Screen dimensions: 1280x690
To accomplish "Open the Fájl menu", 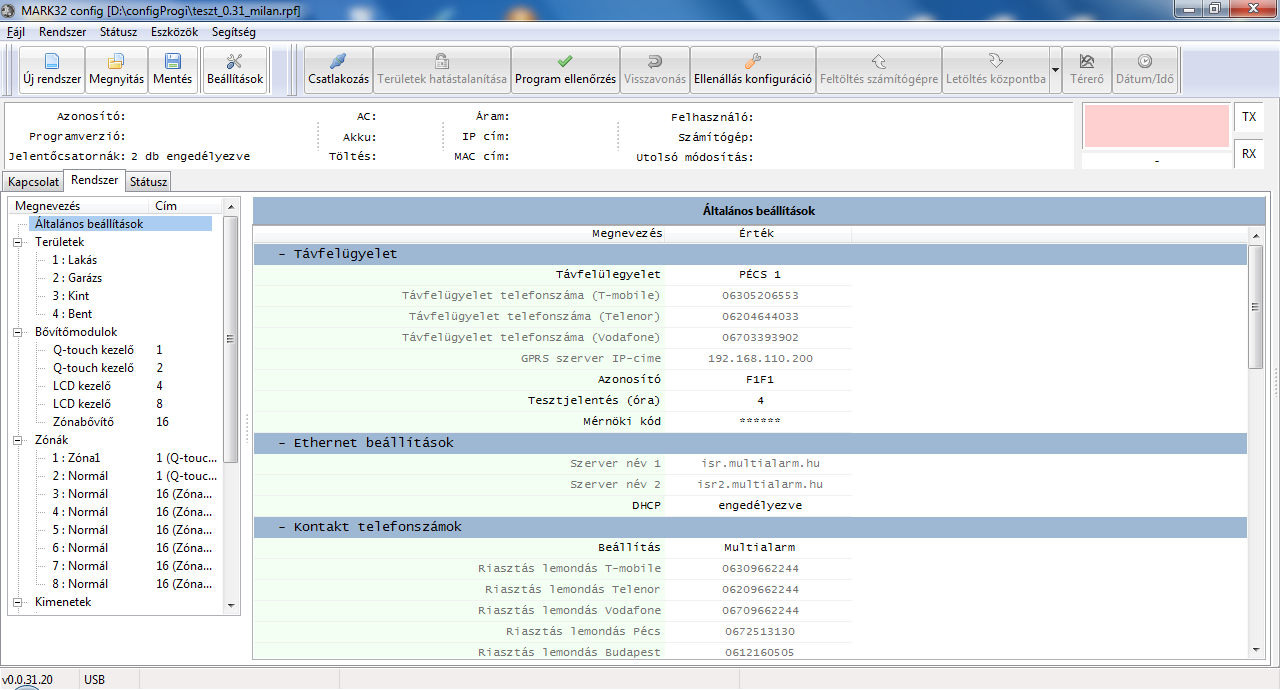I will pyautogui.click(x=16, y=32).
